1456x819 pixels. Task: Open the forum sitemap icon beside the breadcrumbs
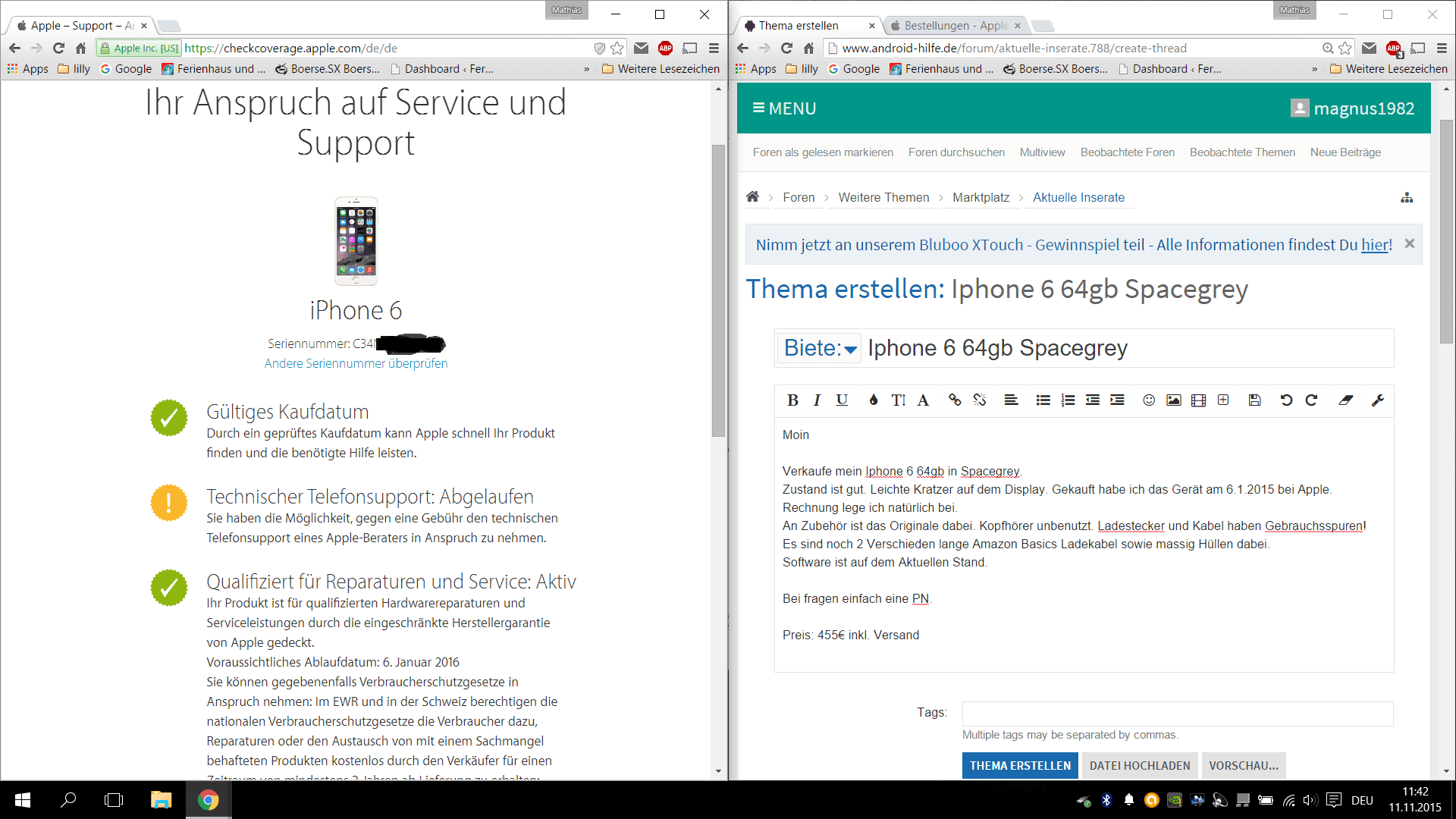(x=1407, y=198)
